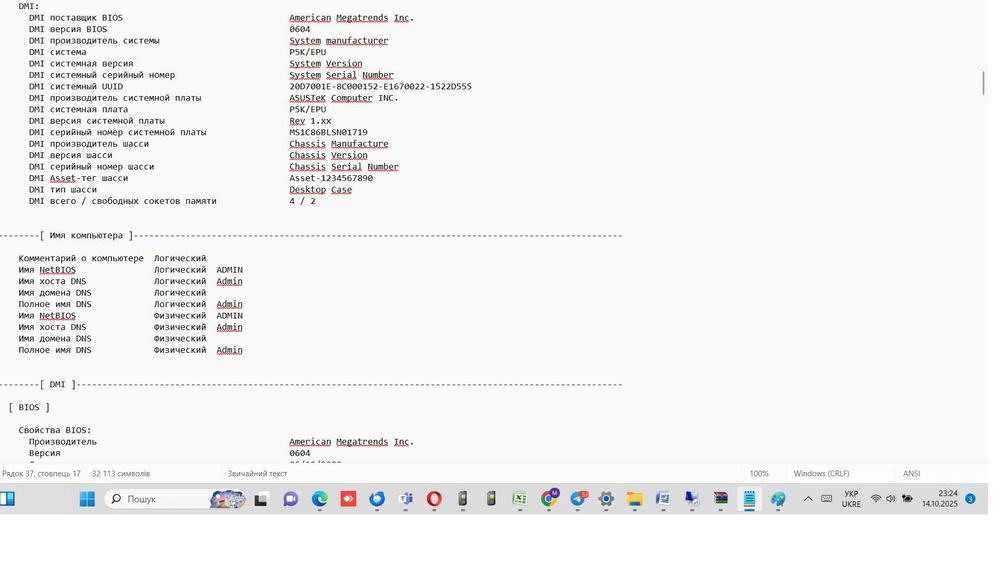
Task: Click the Chassis Serial Number value
Action: click(344, 167)
